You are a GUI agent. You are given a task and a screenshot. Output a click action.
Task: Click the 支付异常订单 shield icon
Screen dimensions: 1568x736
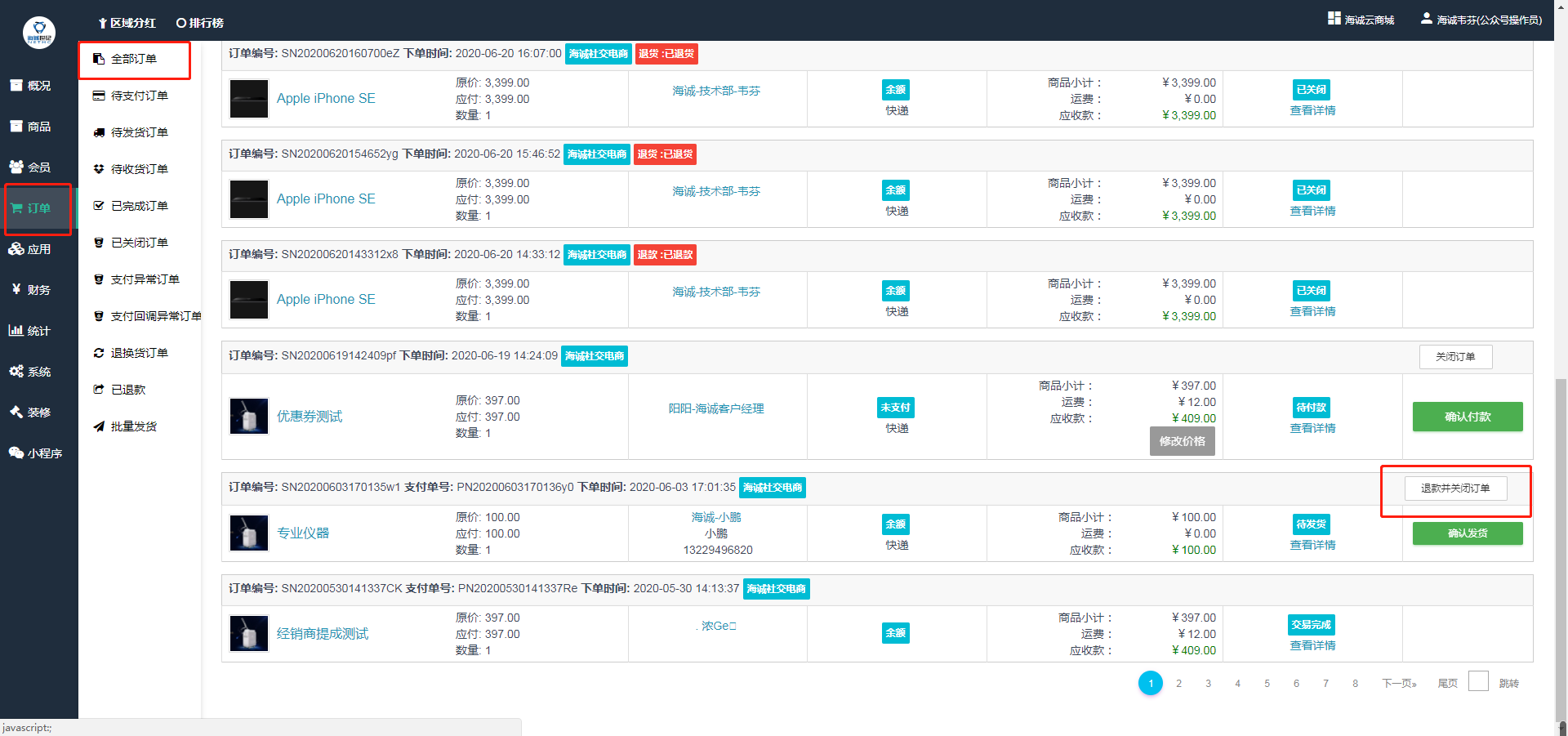(99, 279)
